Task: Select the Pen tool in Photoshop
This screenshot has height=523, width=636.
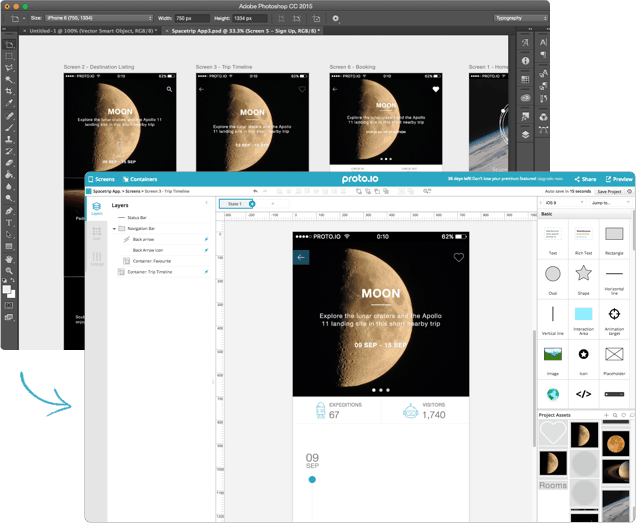Action: pyautogui.click(x=9, y=211)
